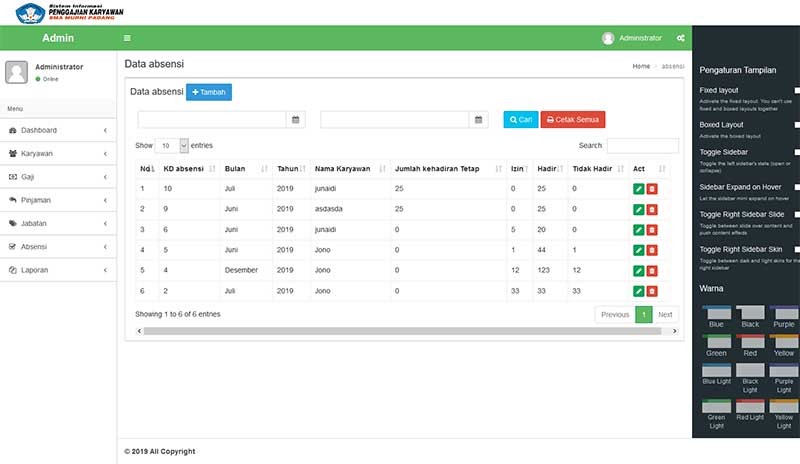This screenshot has height=464, width=800.
Task: Open calendar icon of first date field
Action: point(295,120)
